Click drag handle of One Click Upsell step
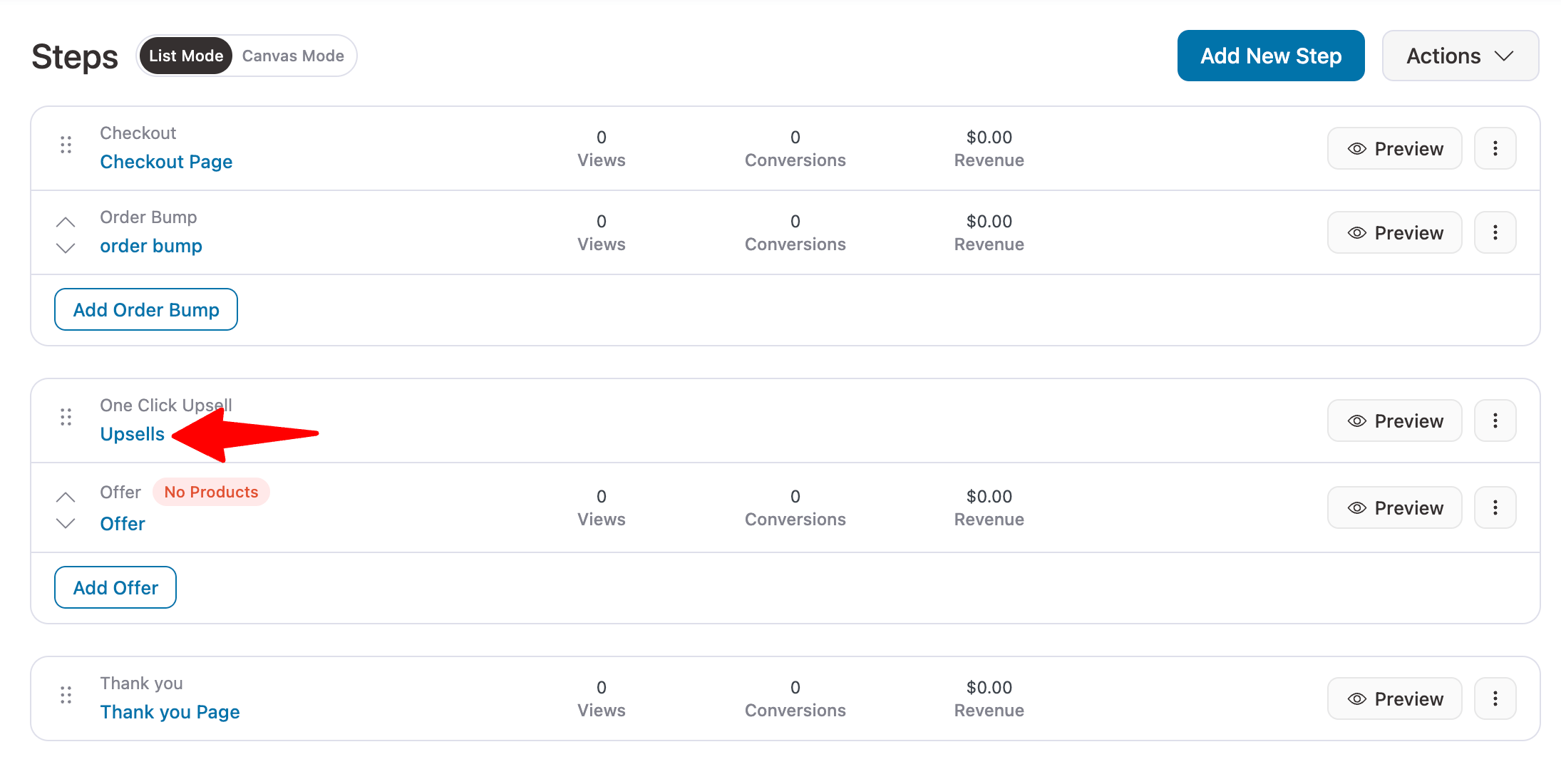The image size is (1561, 784). click(x=66, y=418)
